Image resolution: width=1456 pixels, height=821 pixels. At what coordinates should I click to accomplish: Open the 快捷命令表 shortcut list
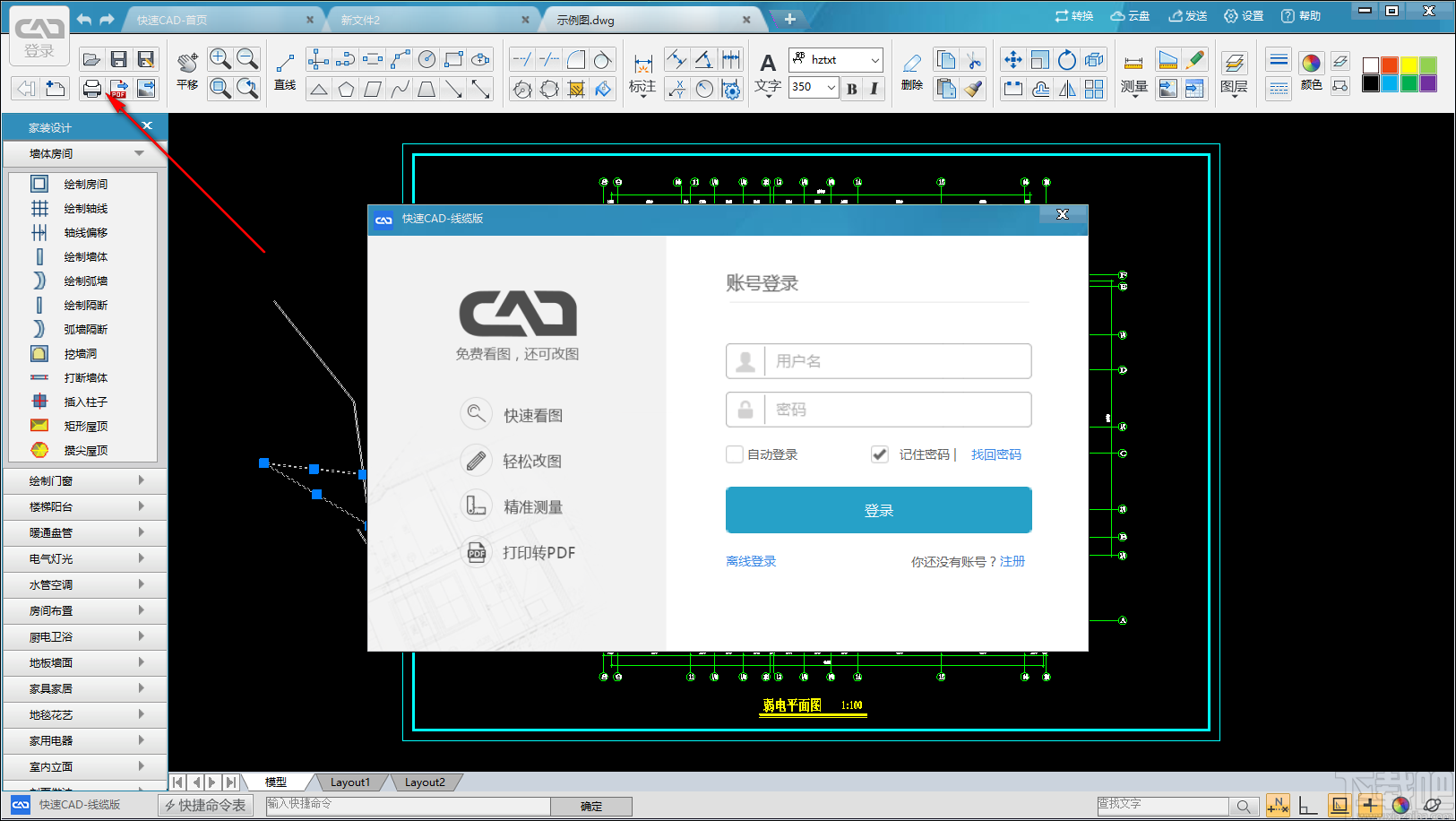coord(205,805)
